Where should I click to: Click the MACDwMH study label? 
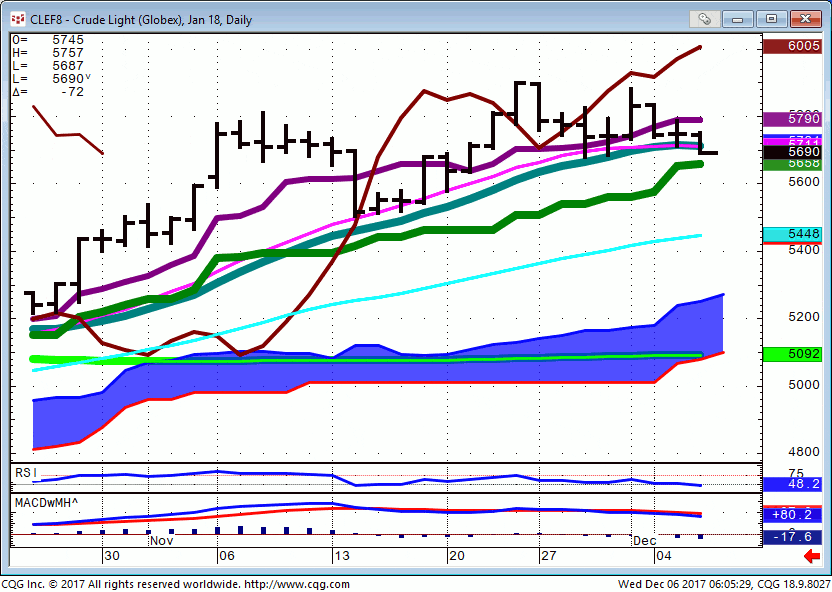coord(46,500)
